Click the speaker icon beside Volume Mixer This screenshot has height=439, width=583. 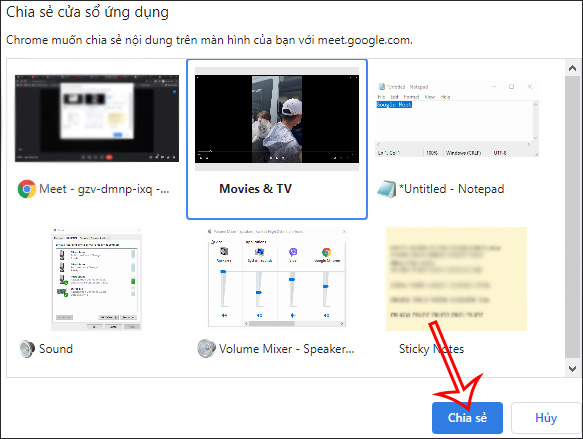[x=206, y=349]
